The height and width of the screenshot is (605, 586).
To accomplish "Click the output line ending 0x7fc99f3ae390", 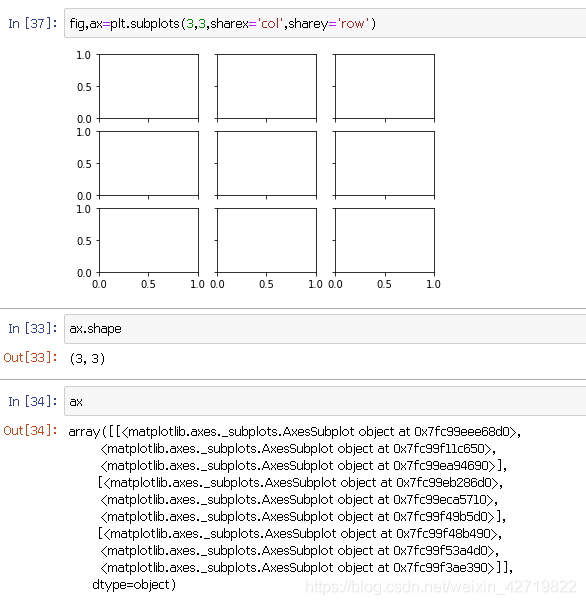I will click(x=306, y=568).
